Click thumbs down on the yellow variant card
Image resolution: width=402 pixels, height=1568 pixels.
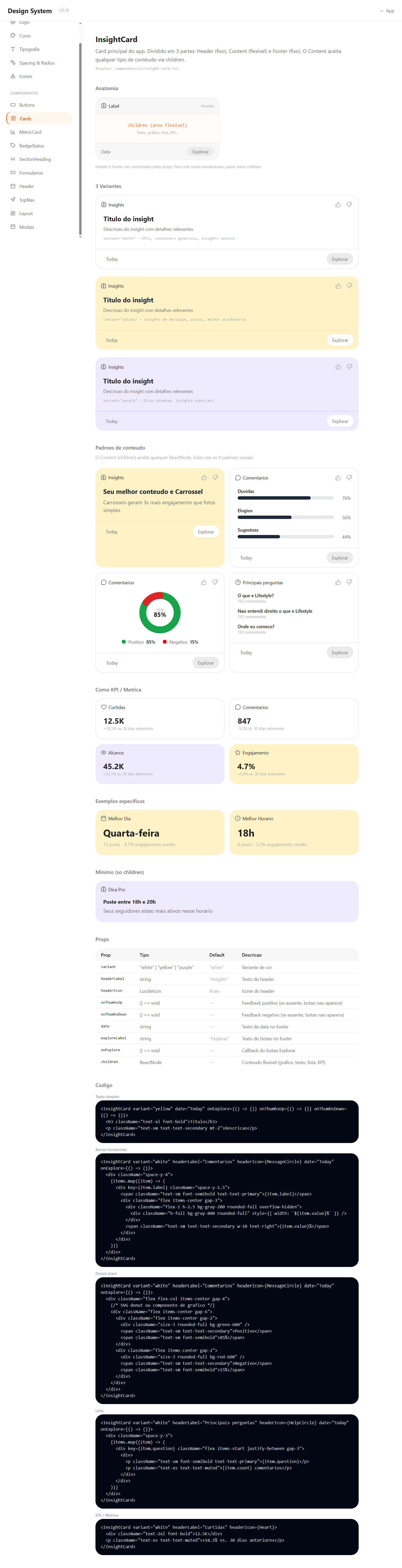(349, 286)
